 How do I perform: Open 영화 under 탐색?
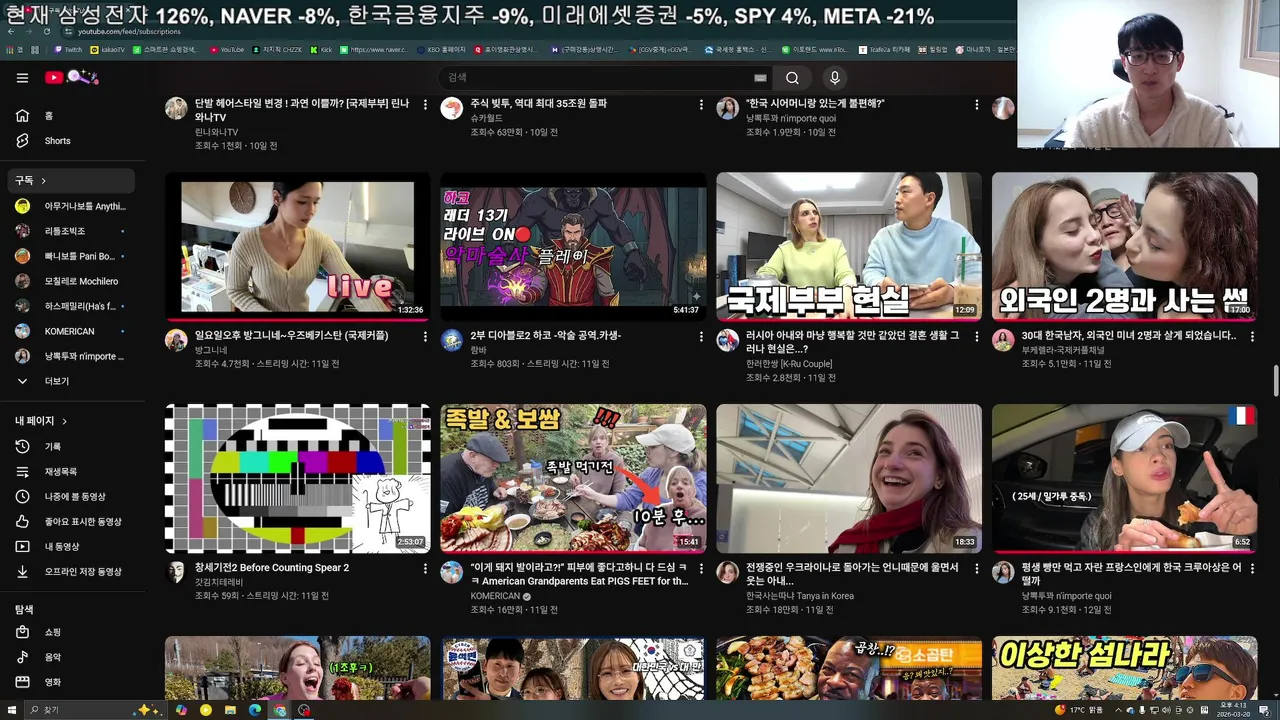click(x=72, y=682)
